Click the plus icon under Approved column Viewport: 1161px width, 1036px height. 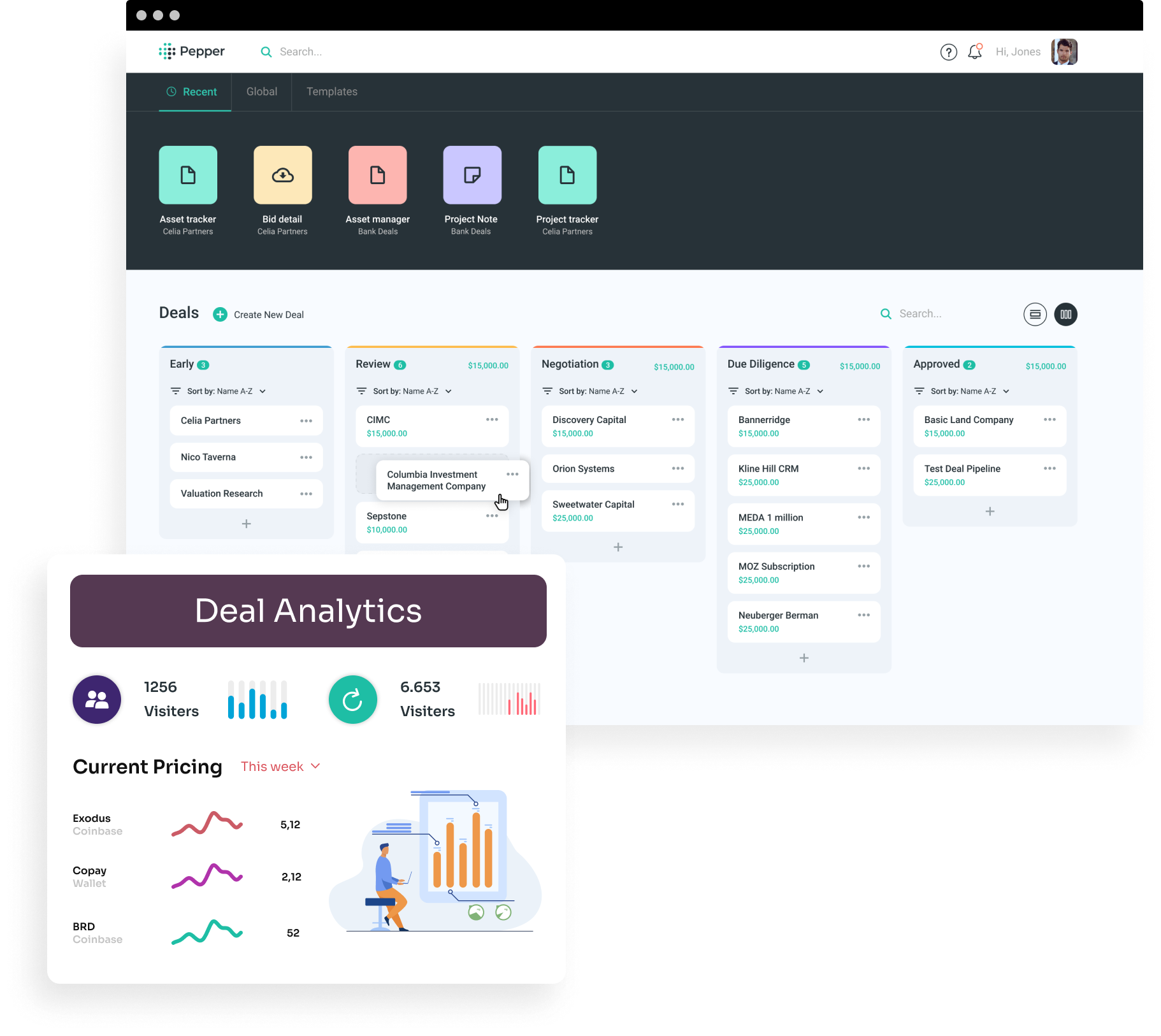[990, 512]
